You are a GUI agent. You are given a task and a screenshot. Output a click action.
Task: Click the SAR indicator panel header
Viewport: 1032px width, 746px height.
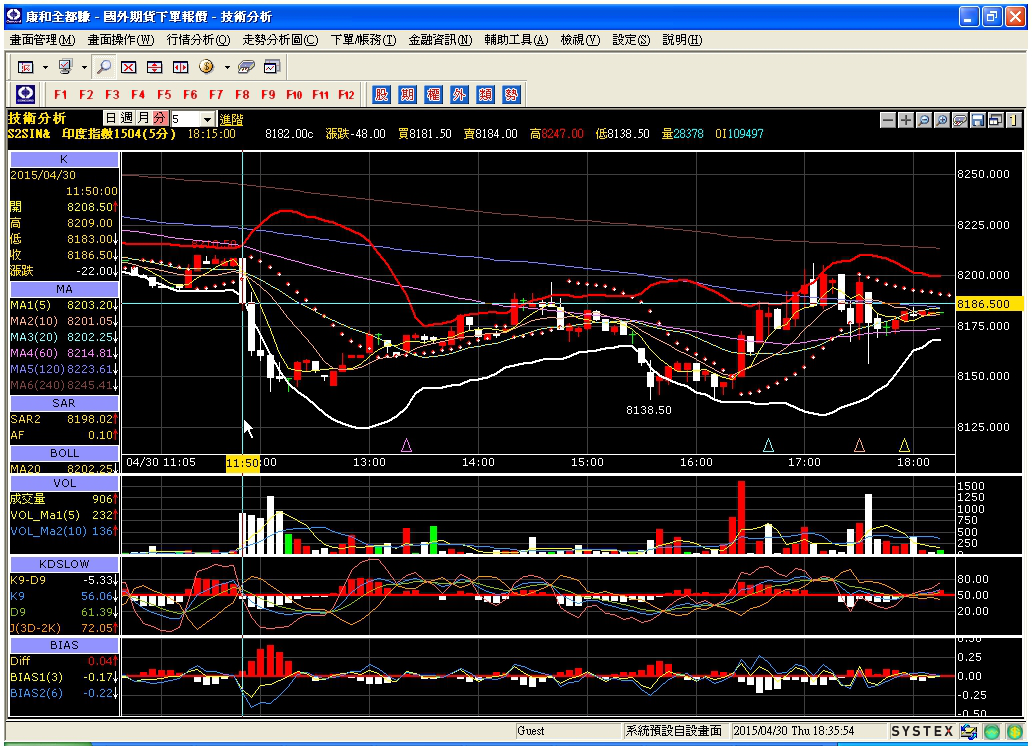click(x=64, y=403)
